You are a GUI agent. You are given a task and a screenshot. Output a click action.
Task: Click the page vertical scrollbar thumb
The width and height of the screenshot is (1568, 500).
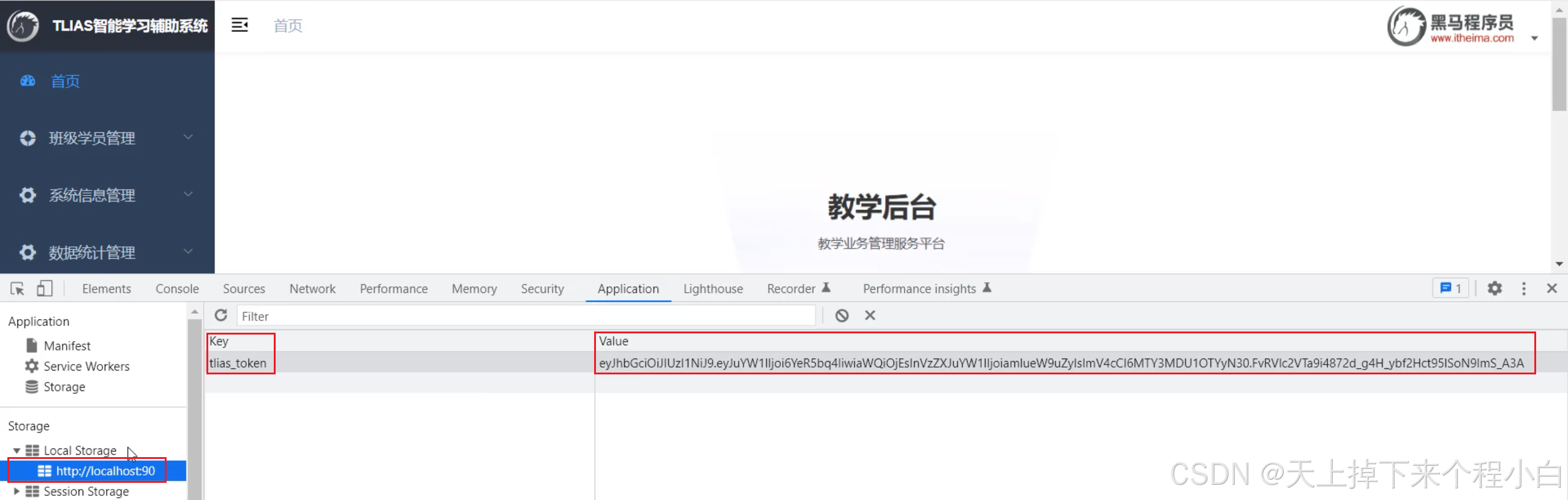tap(1559, 64)
